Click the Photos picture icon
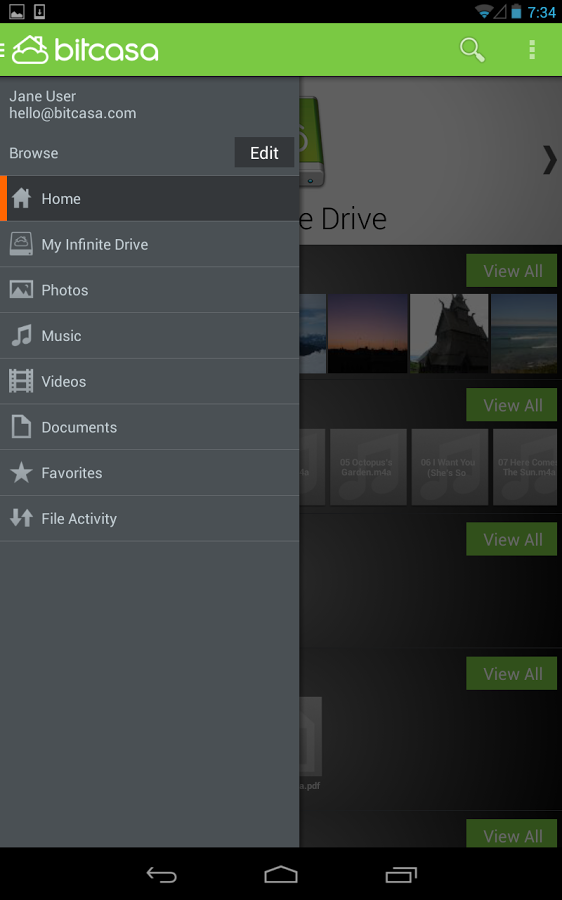562x900 pixels. tap(21, 289)
